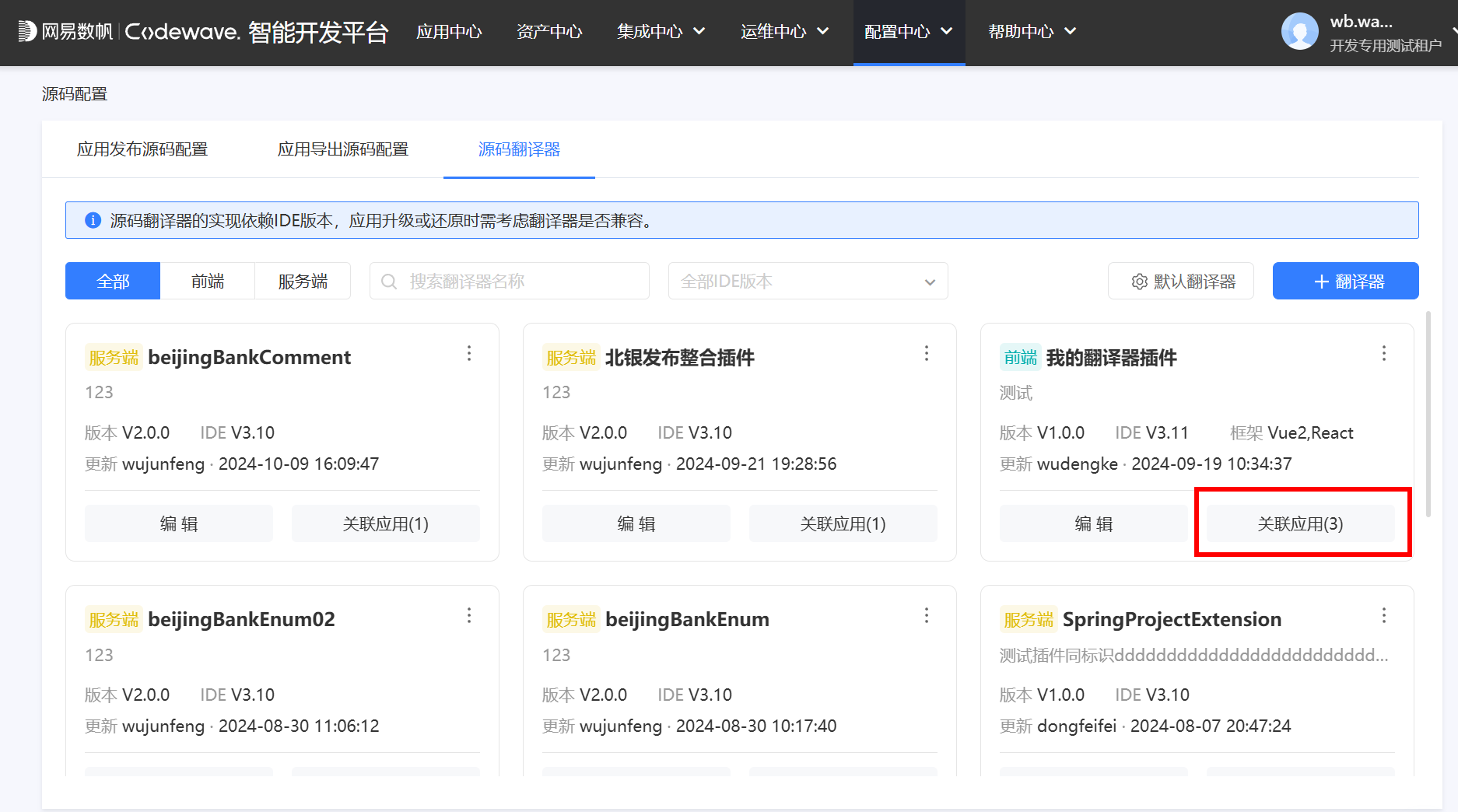Click the 源码配置 page heading
This screenshot has height=812, width=1458.
(75, 94)
